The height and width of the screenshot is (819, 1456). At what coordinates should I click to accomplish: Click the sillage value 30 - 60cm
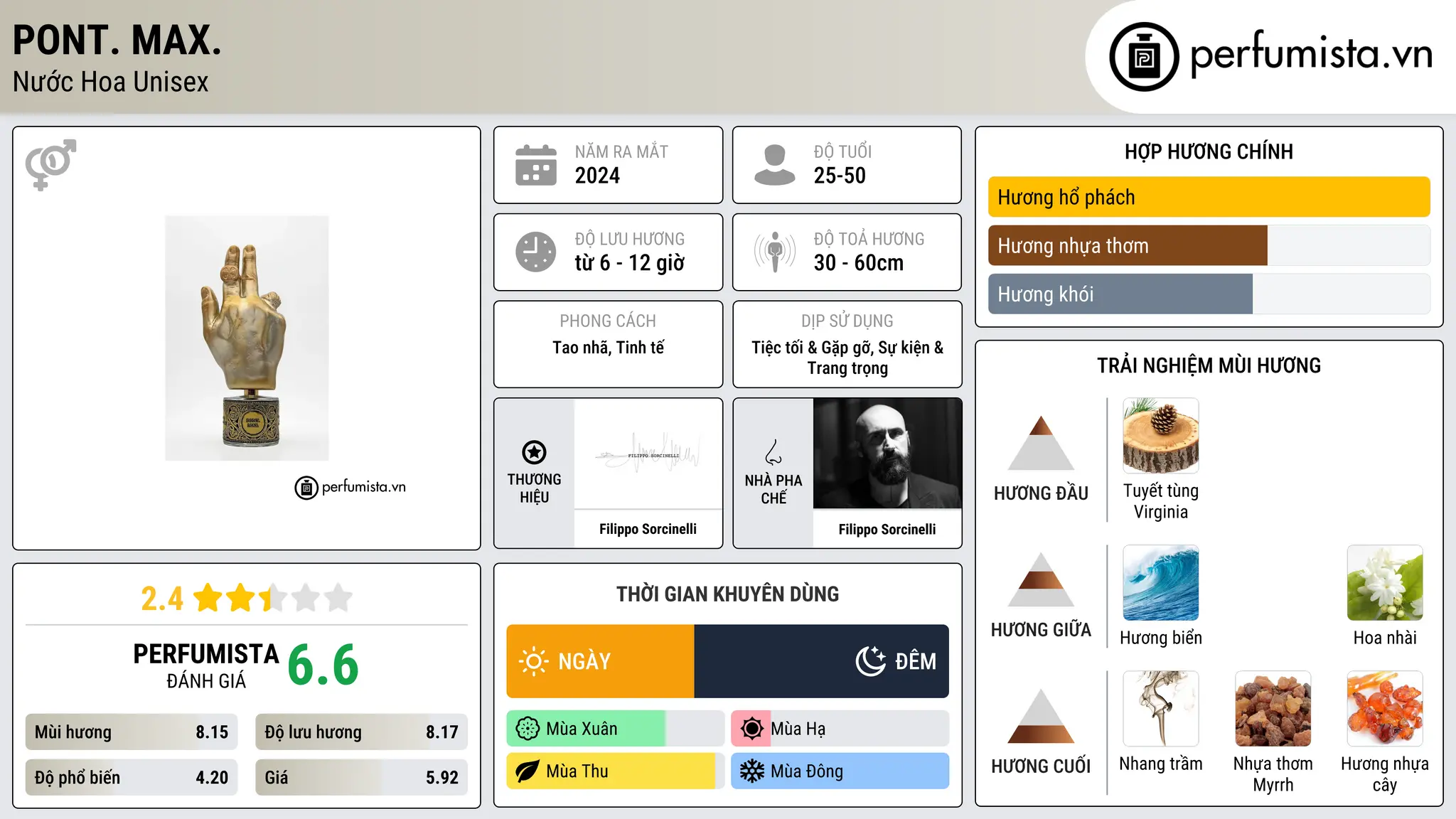pyautogui.click(x=859, y=263)
